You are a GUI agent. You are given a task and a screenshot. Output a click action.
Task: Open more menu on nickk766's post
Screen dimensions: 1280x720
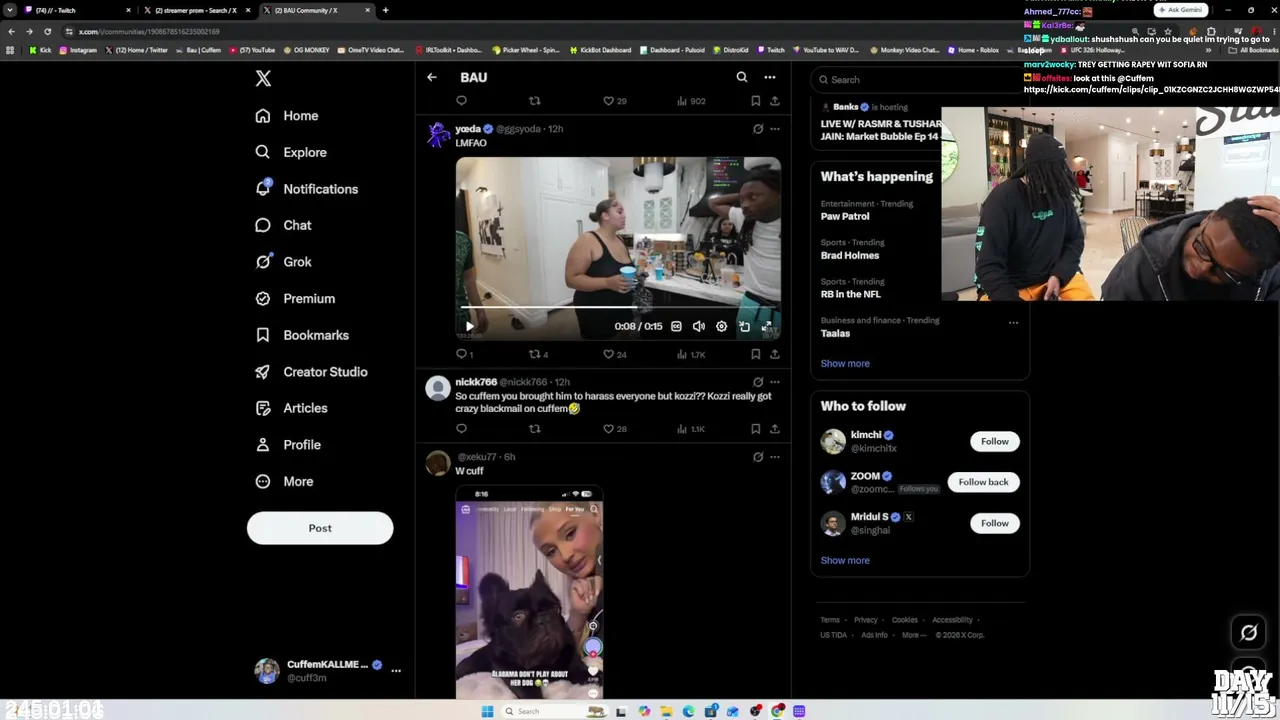(x=775, y=382)
